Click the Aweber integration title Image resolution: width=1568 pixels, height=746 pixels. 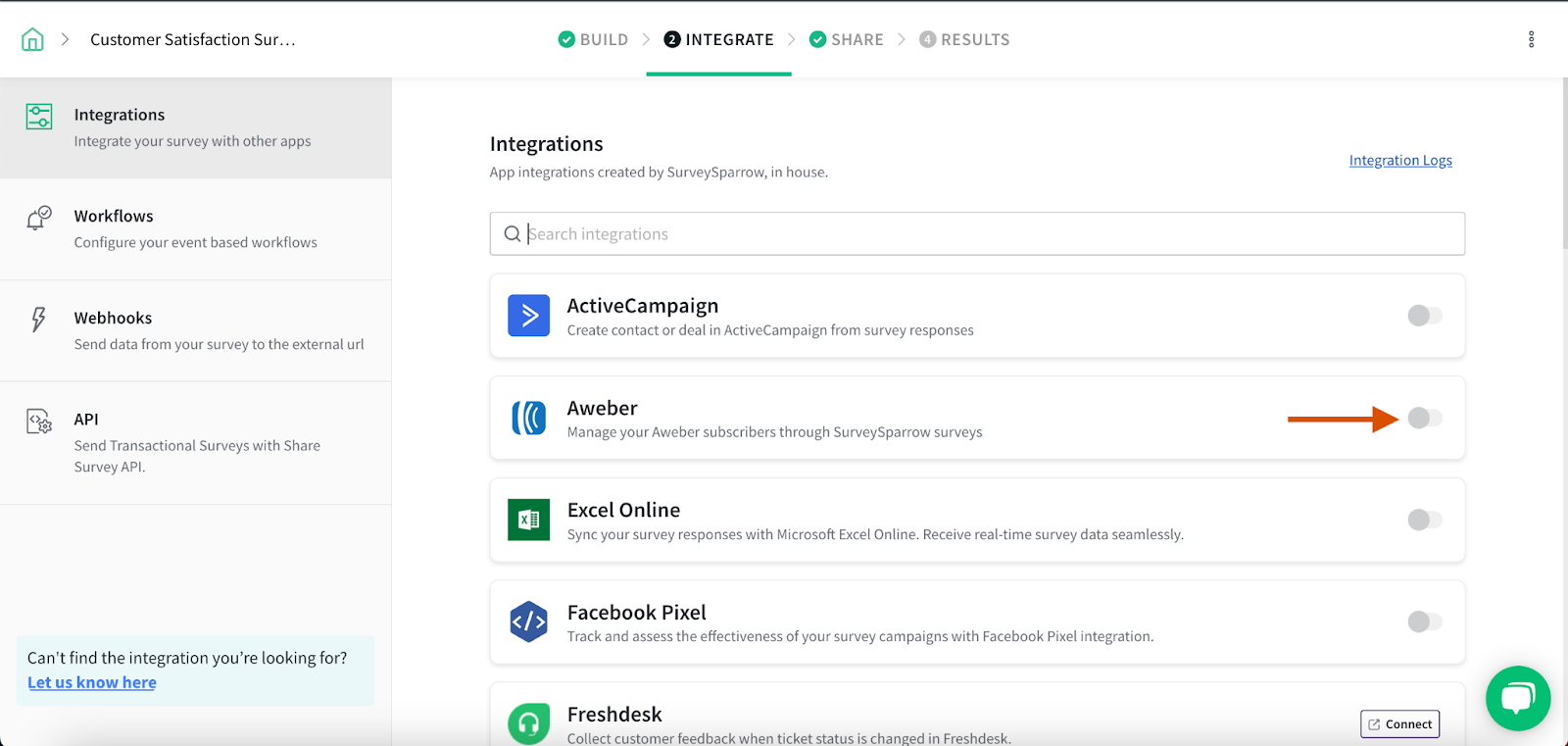point(603,408)
